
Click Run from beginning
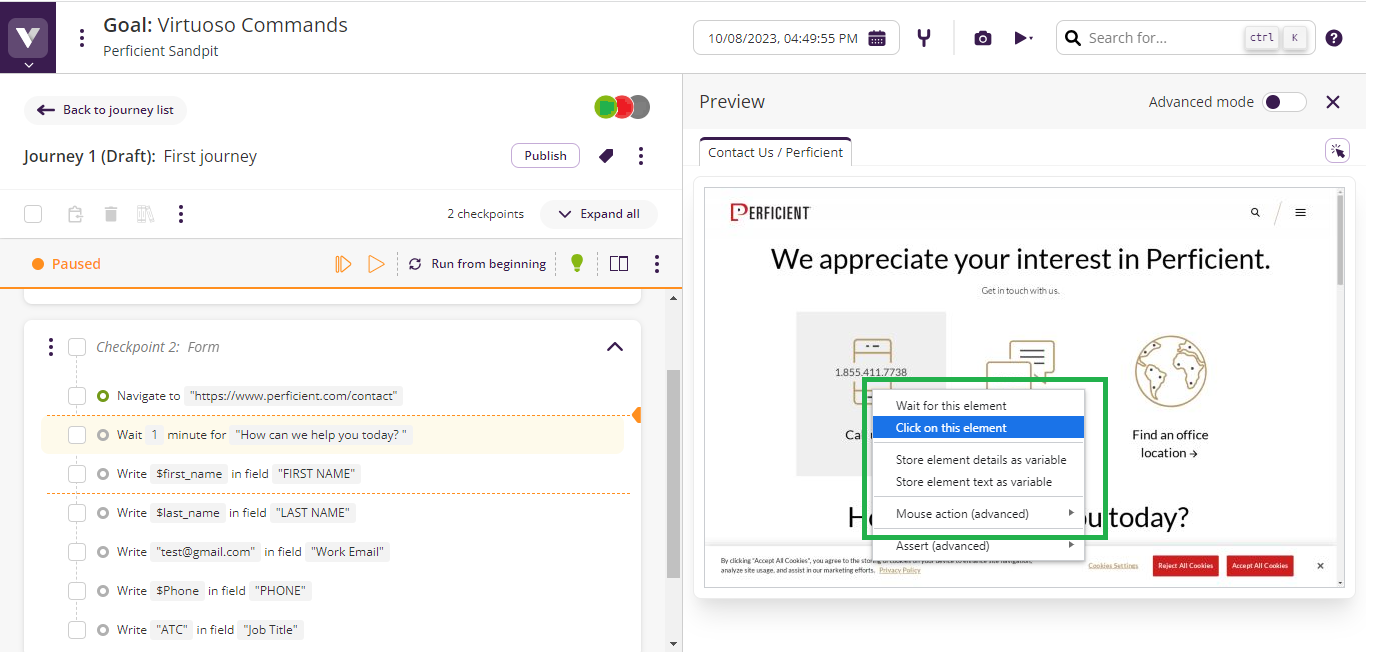click(478, 264)
